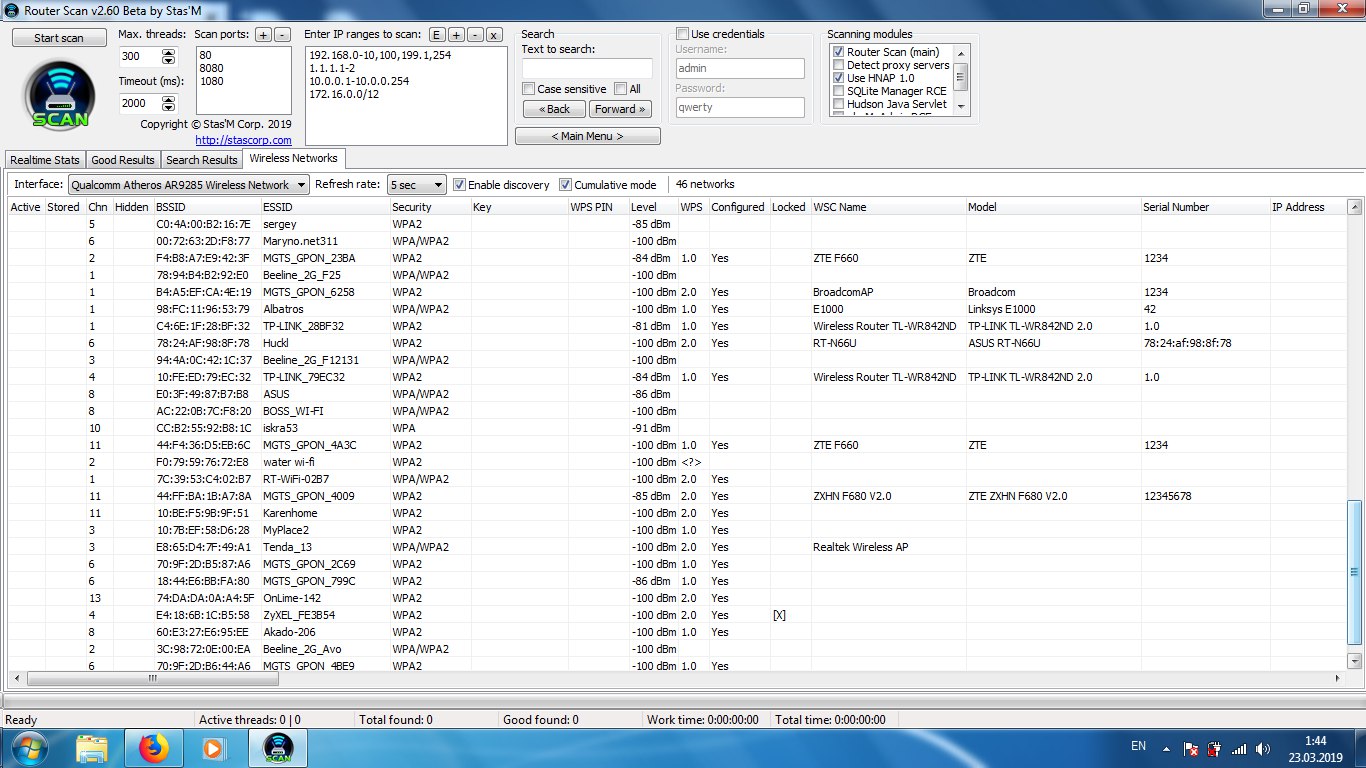
Task: Adjust Timeout value with spinner
Action: (168, 103)
